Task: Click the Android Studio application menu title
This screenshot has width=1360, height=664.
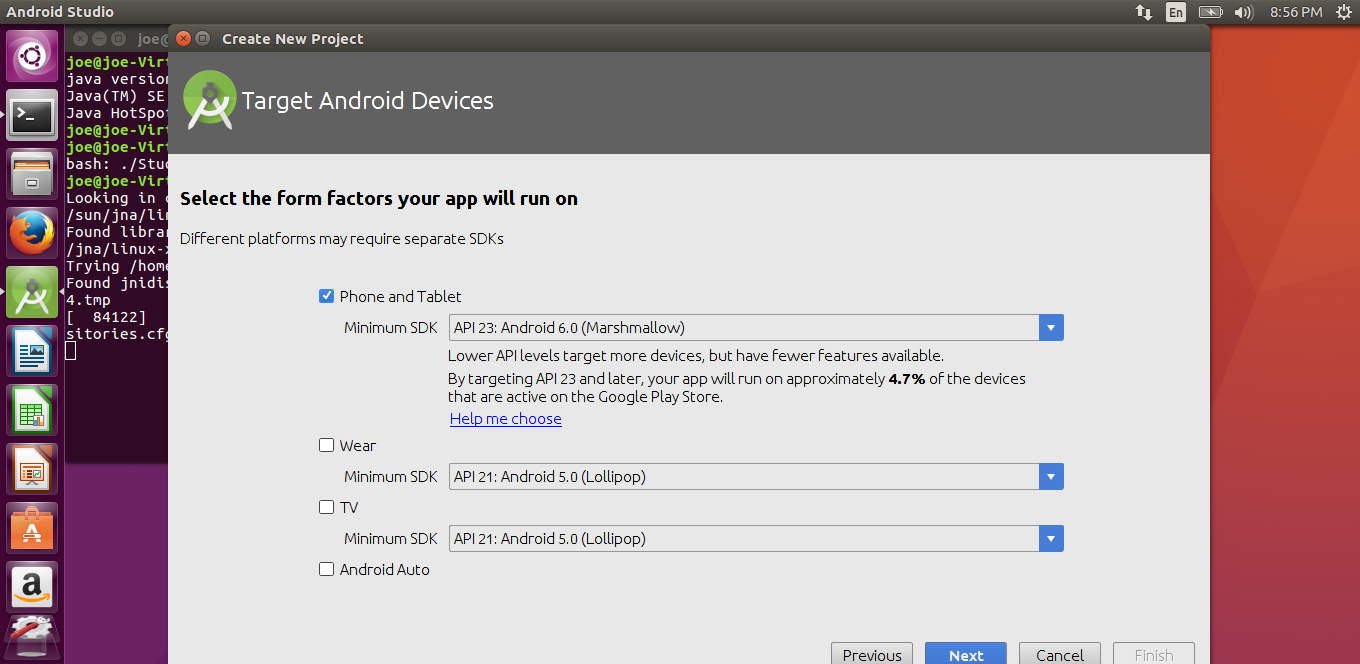Action: pos(60,12)
